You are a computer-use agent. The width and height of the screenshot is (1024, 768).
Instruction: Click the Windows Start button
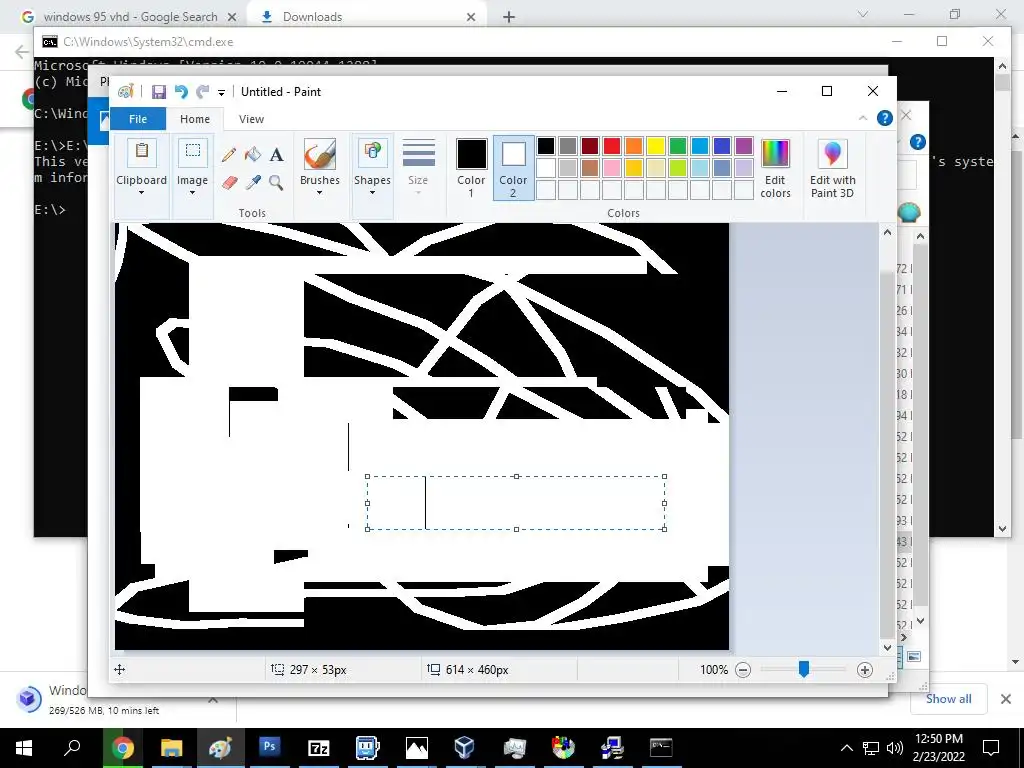(x=24, y=748)
